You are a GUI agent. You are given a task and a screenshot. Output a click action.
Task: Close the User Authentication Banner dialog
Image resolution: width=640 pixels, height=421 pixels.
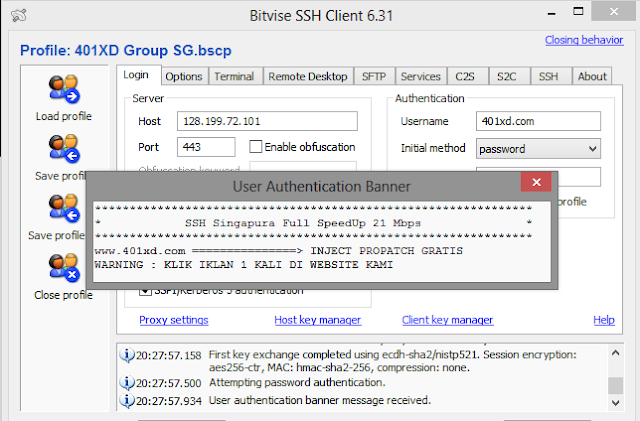tap(536, 182)
